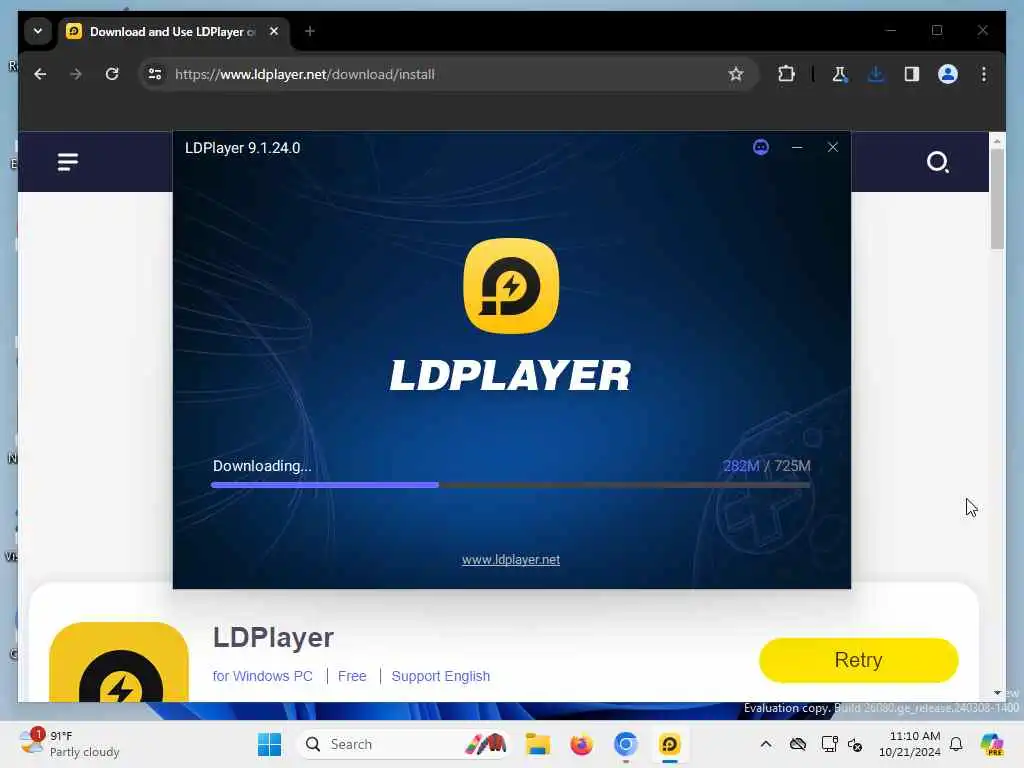1024x768 pixels.
Task: Expand the tab search dropdown
Action: [x=38, y=31]
